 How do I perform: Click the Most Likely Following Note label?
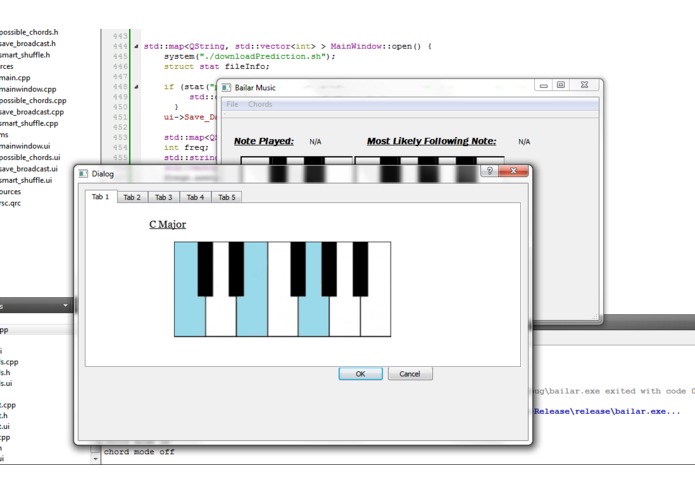pos(431,141)
